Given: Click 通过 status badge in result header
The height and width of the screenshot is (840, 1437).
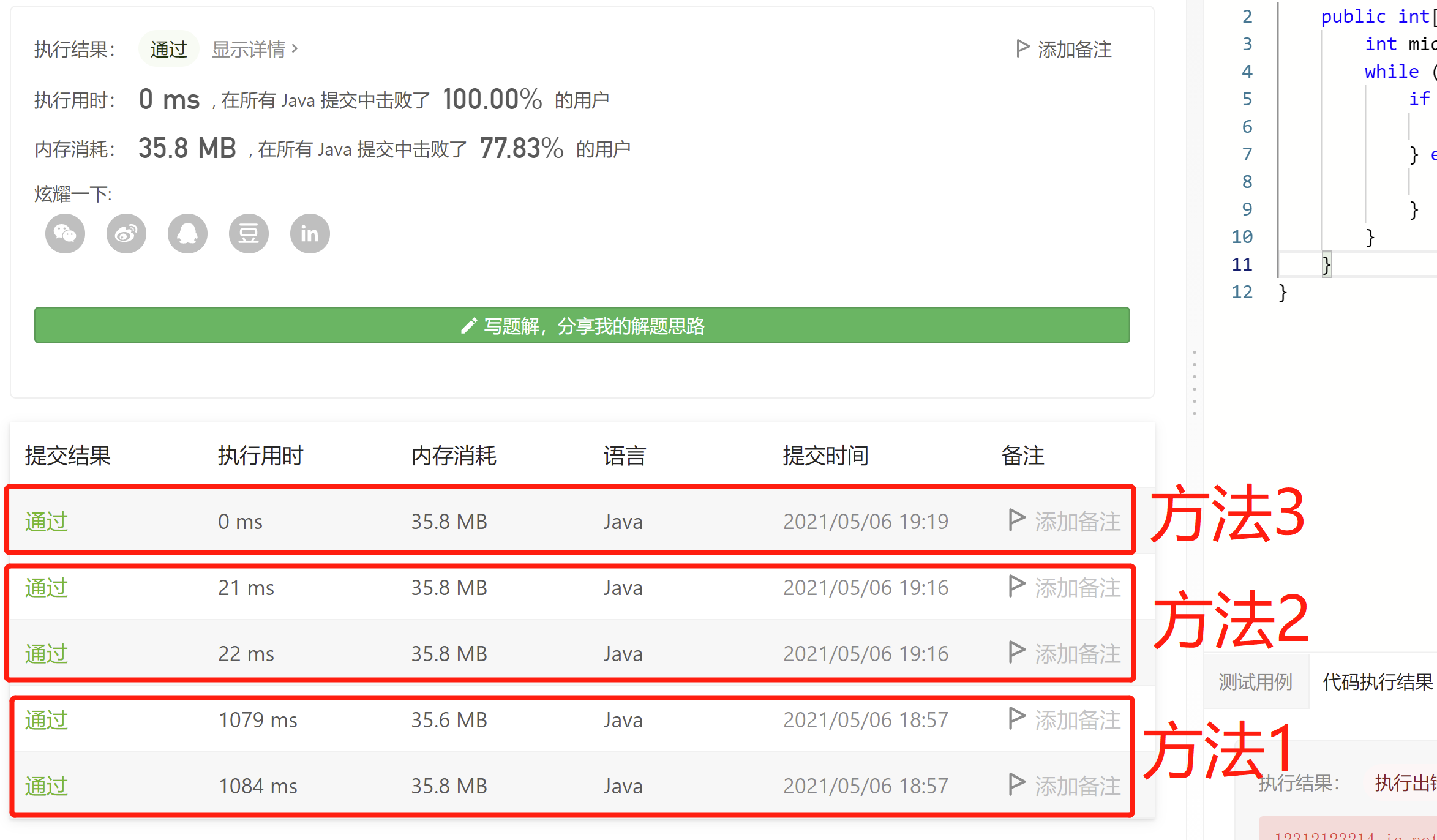Looking at the screenshot, I should [168, 49].
